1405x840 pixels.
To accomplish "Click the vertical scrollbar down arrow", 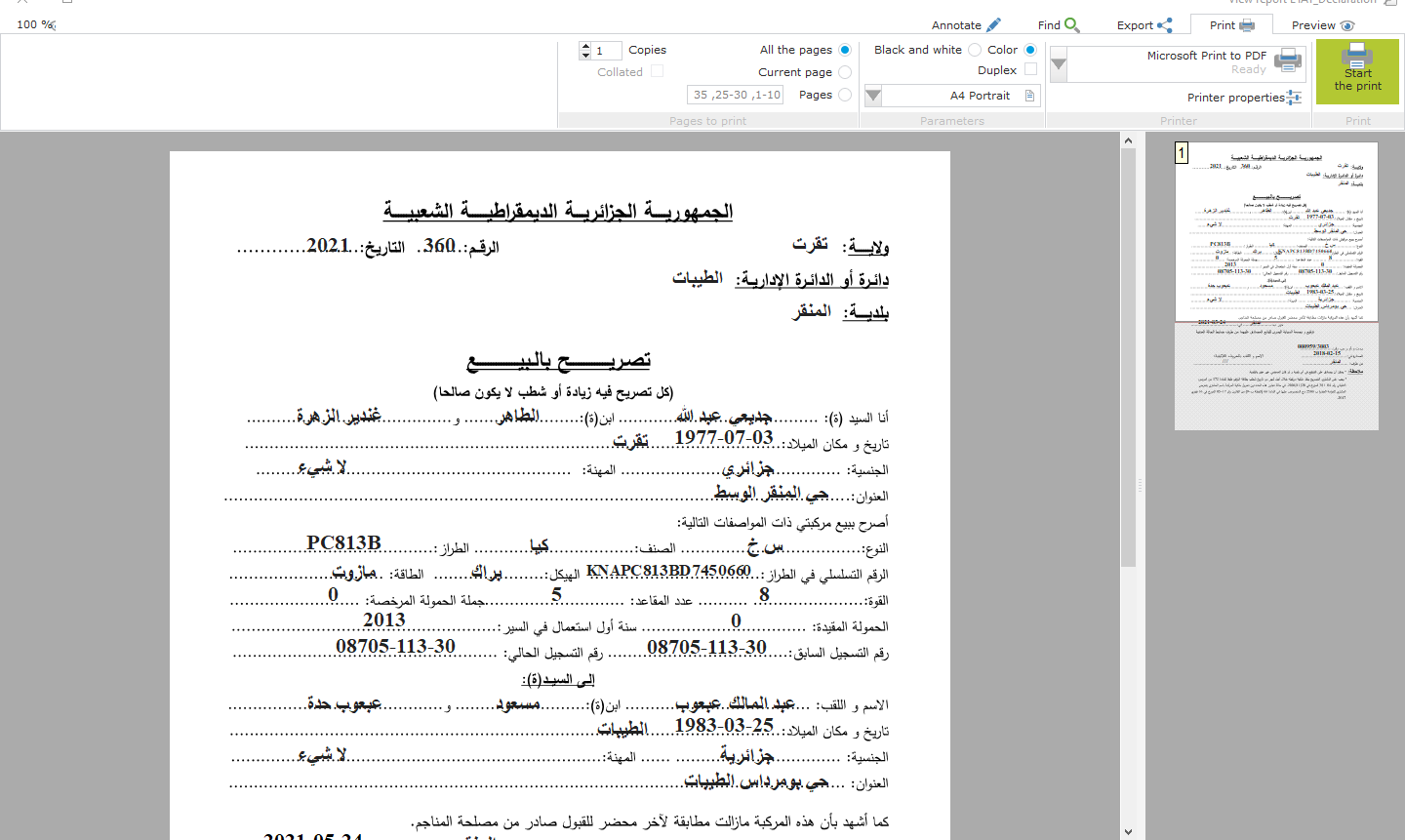I will pyautogui.click(x=1128, y=832).
